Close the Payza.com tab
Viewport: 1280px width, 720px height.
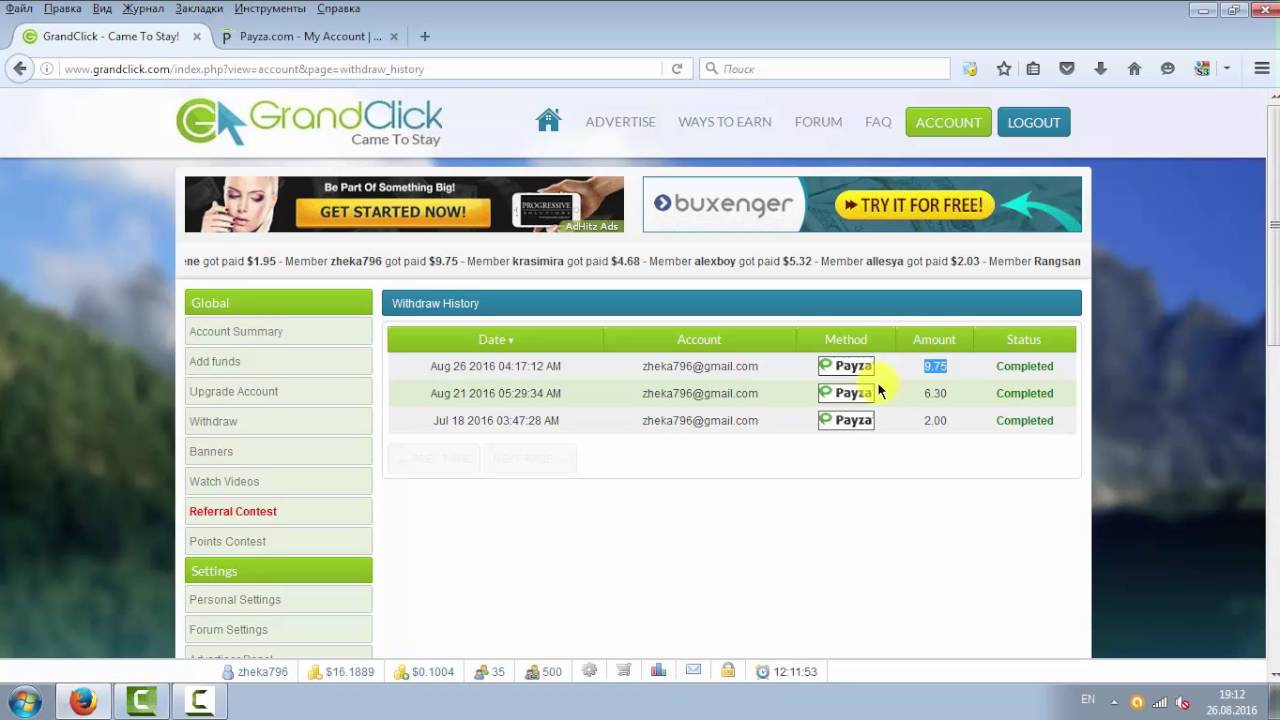click(x=394, y=36)
